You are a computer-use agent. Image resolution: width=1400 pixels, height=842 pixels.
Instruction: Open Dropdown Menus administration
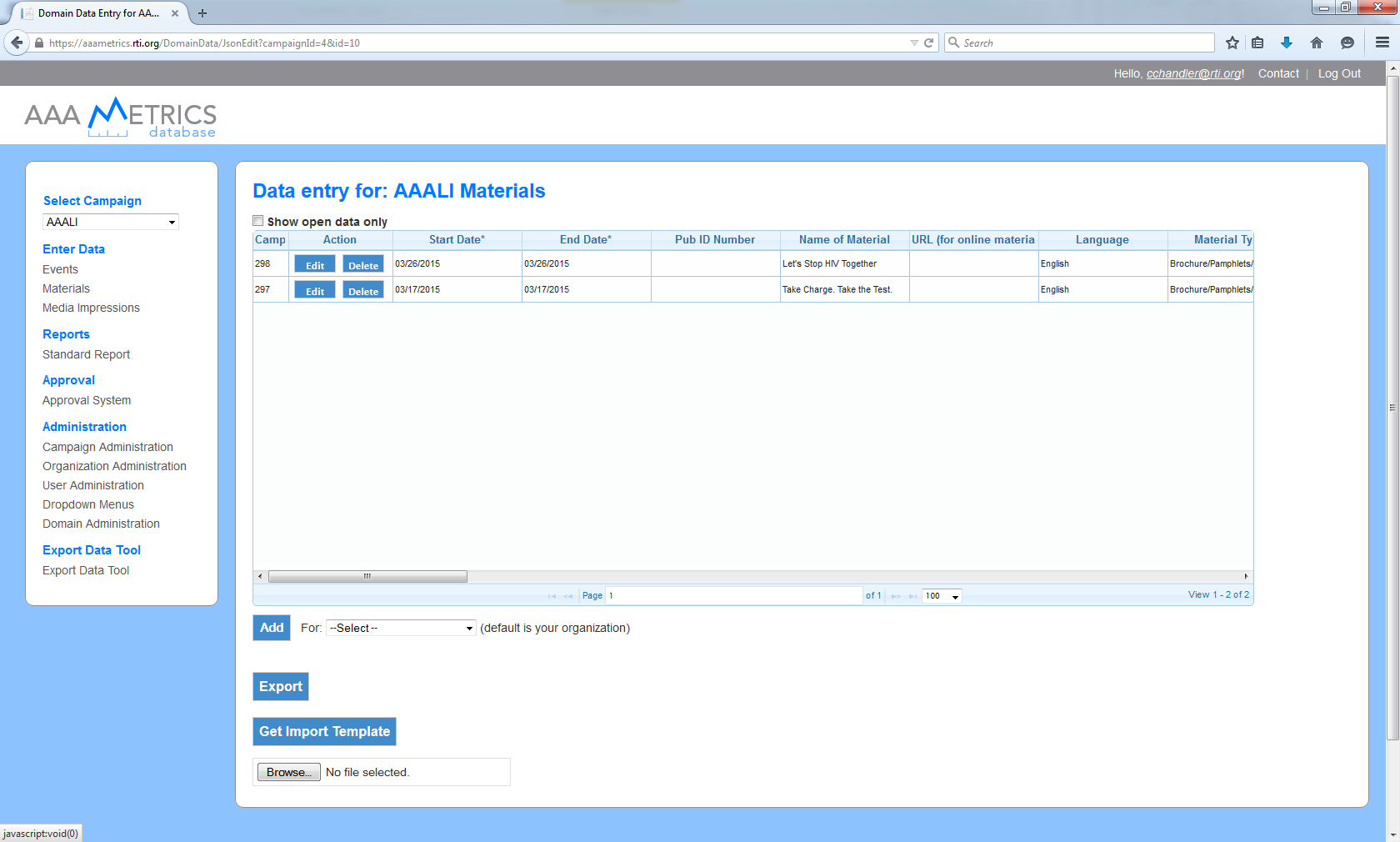(x=88, y=504)
